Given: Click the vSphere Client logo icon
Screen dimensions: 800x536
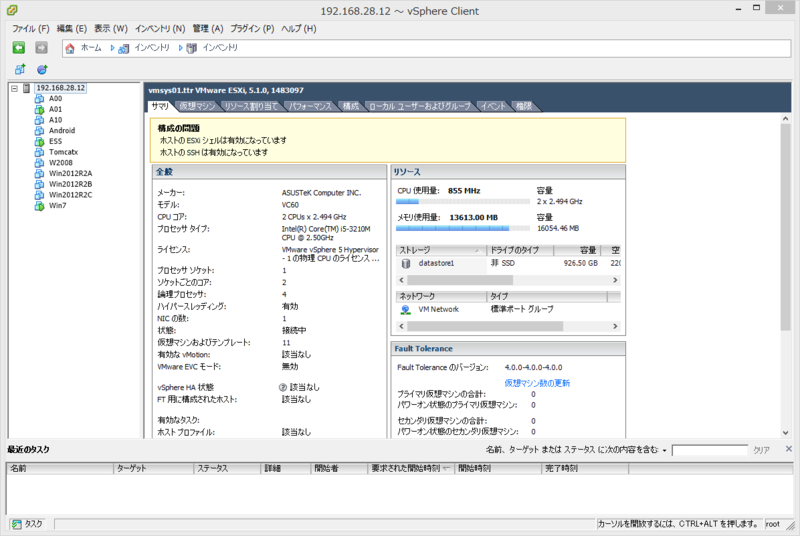Looking at the screenshot, I should [x=12, y=9].
